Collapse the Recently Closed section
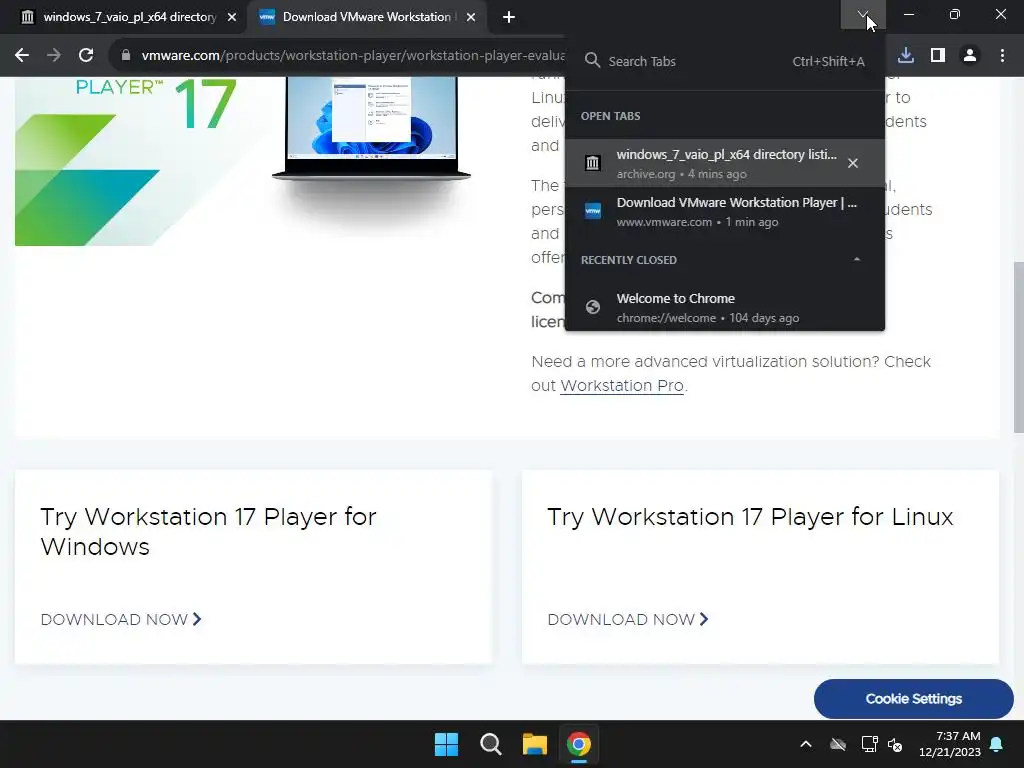 (x=857, y=260)
